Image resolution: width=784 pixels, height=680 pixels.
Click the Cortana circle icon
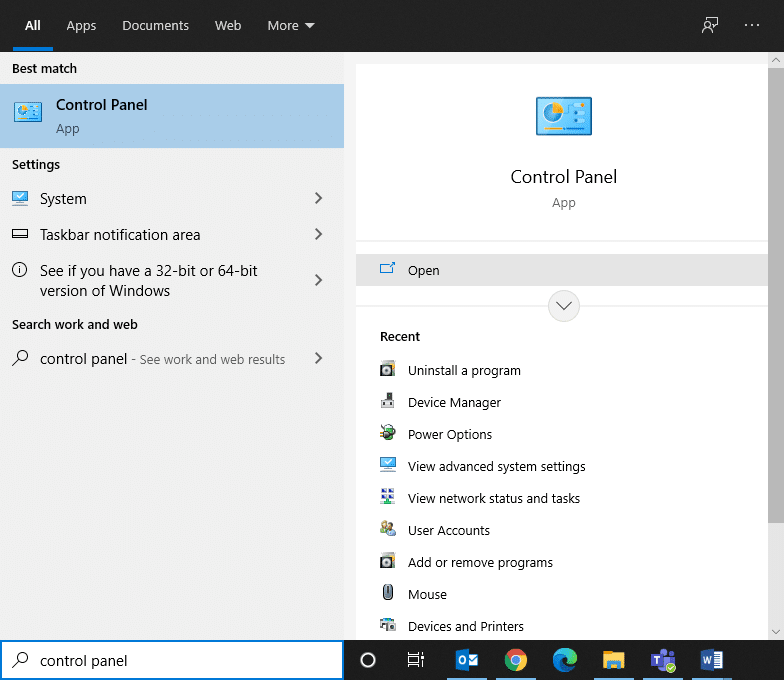(x=367, y=660)
